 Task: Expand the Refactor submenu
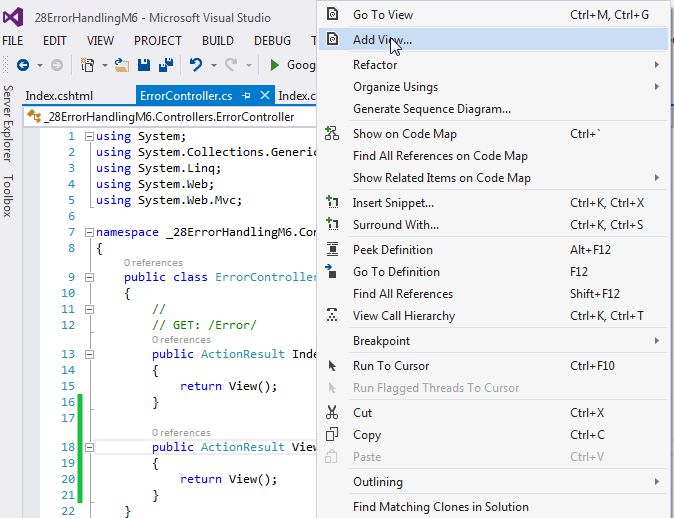[x=493, y=64]
